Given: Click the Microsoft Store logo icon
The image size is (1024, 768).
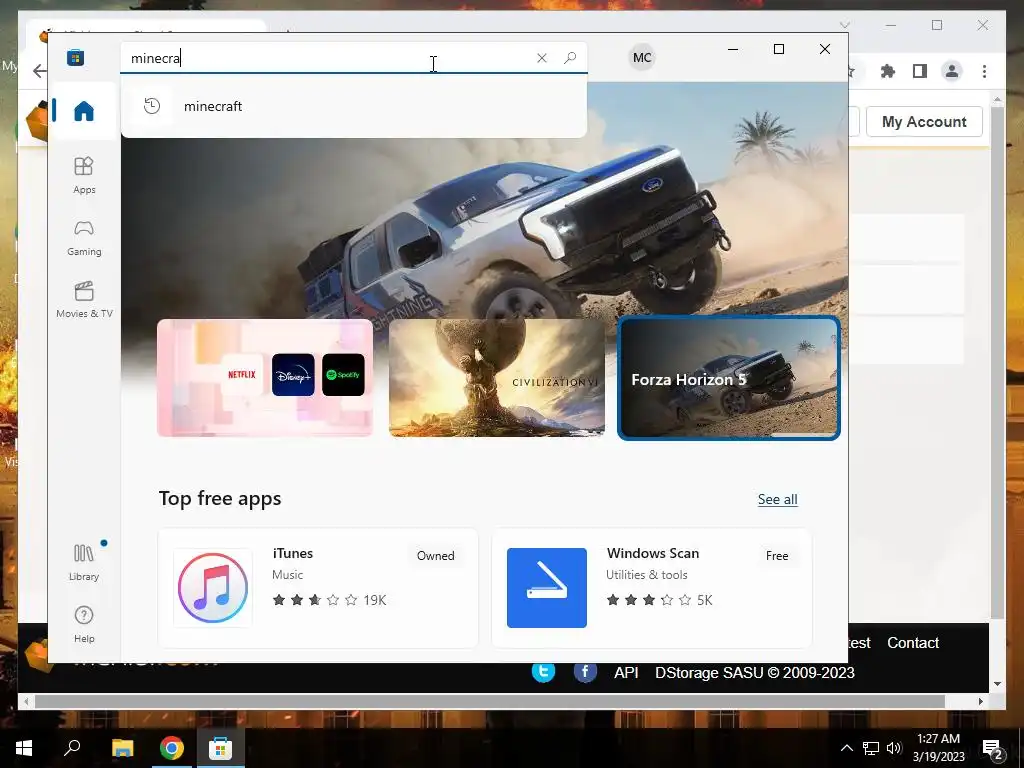Looking at the screenshot, I should coord(75,57).
